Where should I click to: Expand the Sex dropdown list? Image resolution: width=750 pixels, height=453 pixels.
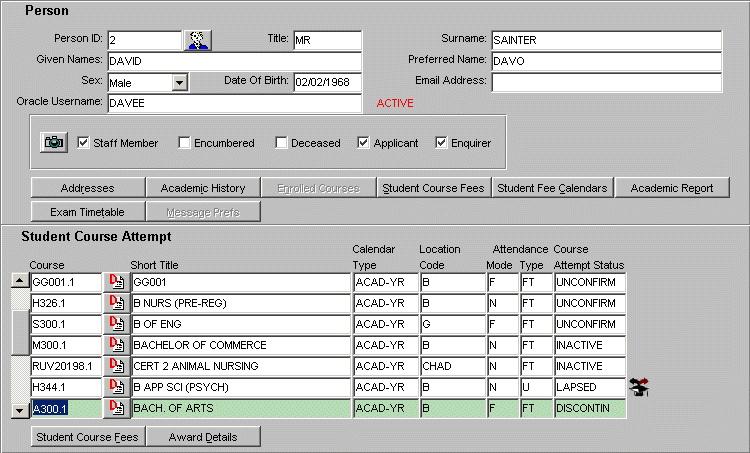179,82
